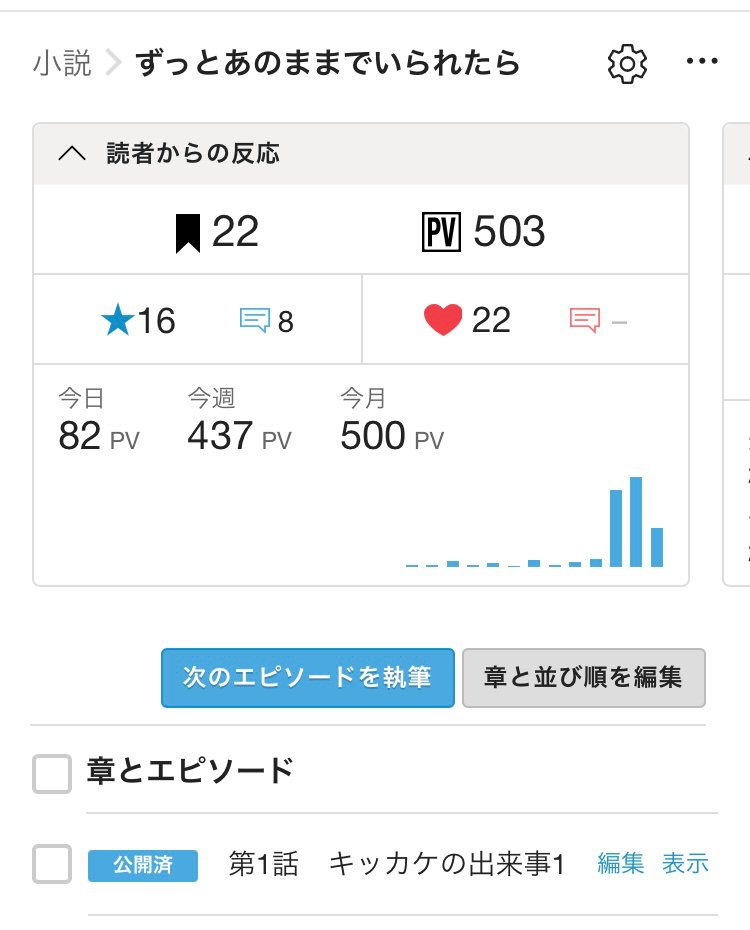Image resolution: width=750 pixels, height=930 pixels.
Task: Click the red support comment icon
Action: [584, 320]
